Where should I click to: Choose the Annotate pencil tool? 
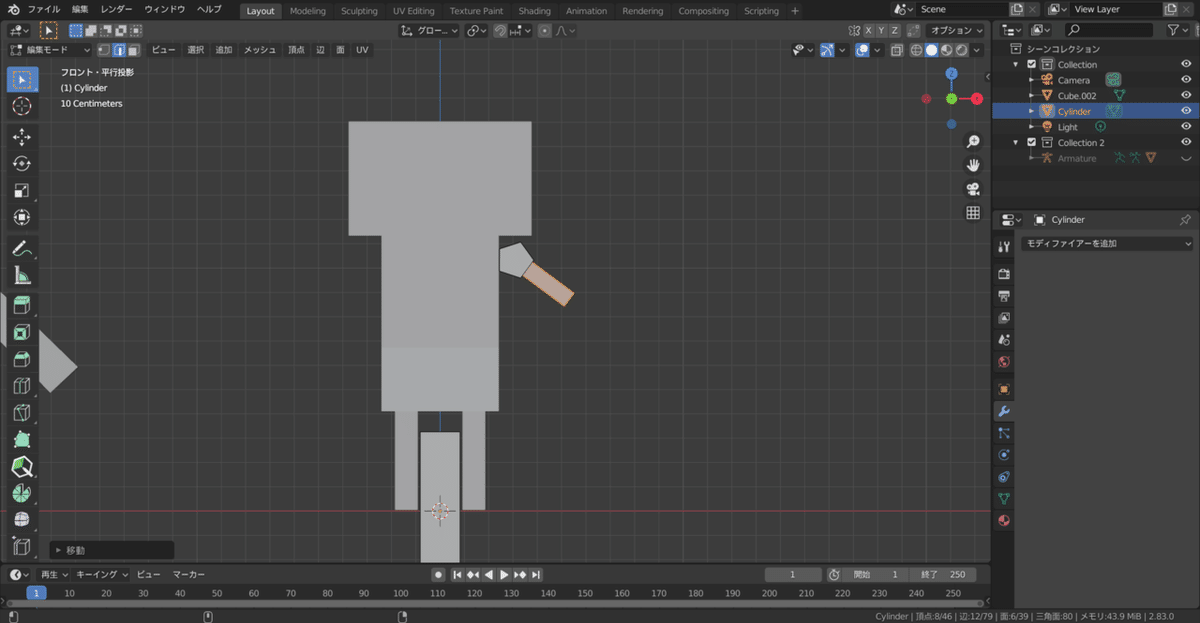tap(22, 249)
